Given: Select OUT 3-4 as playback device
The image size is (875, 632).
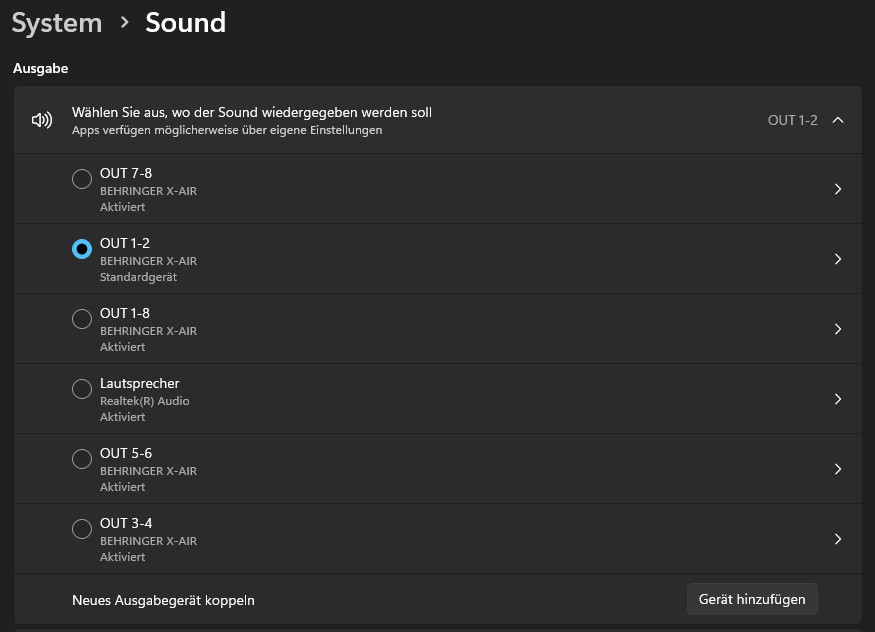Looking at the screenshot, I should tap(82, 529).
